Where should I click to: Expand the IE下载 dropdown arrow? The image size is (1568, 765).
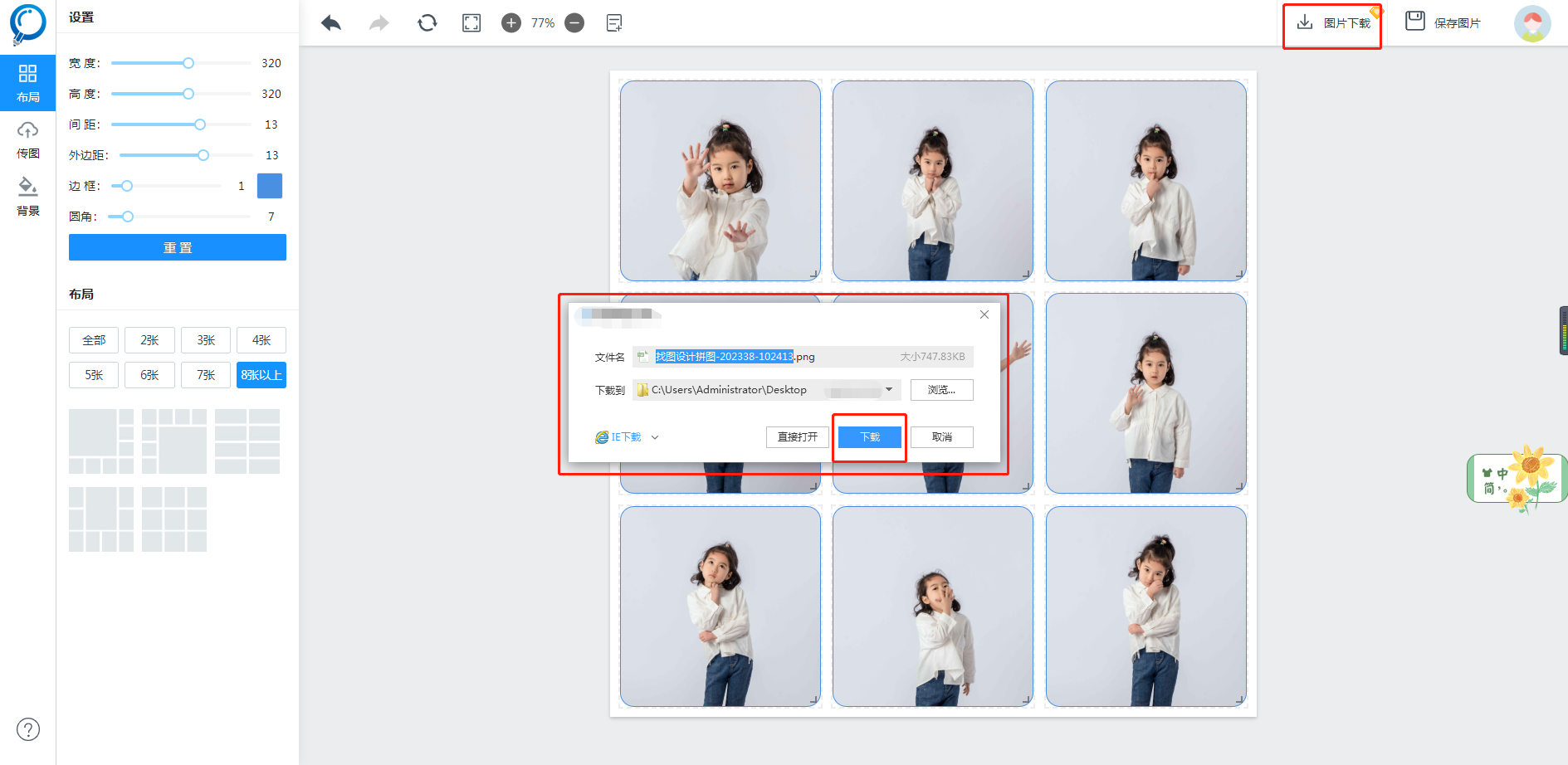(655, 437)
